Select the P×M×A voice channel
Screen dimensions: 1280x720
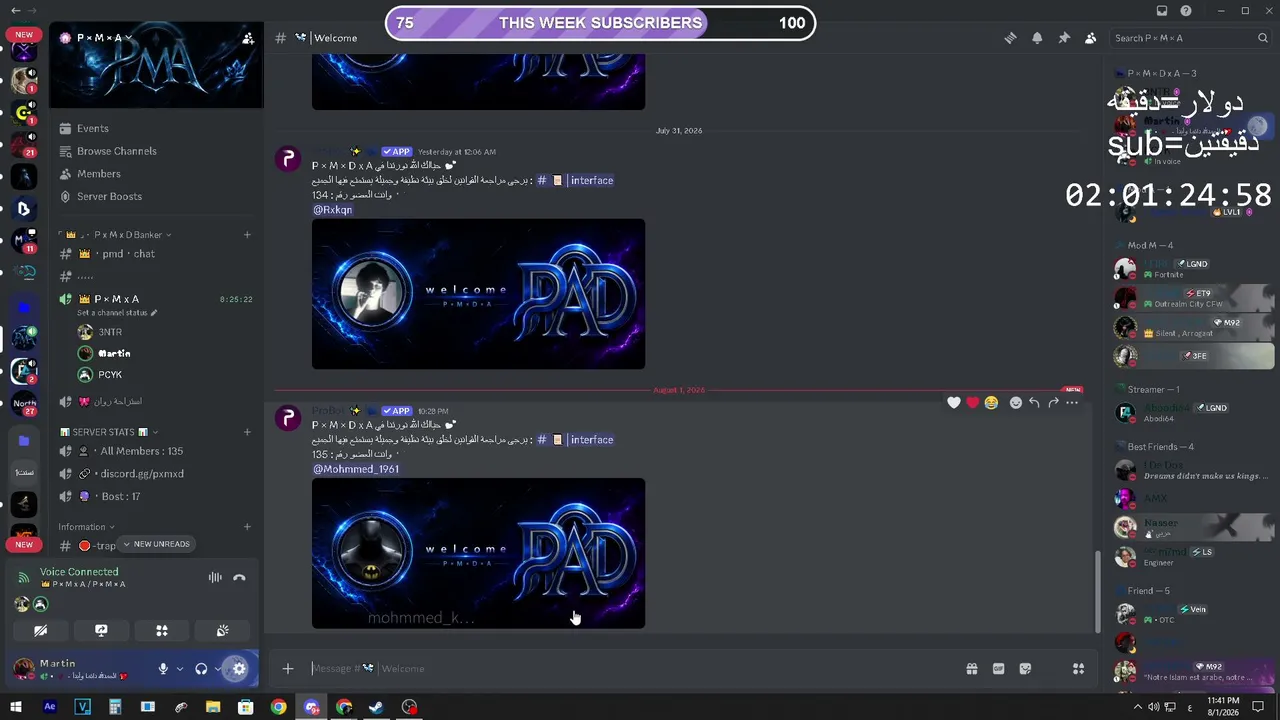tap(156, 299)
